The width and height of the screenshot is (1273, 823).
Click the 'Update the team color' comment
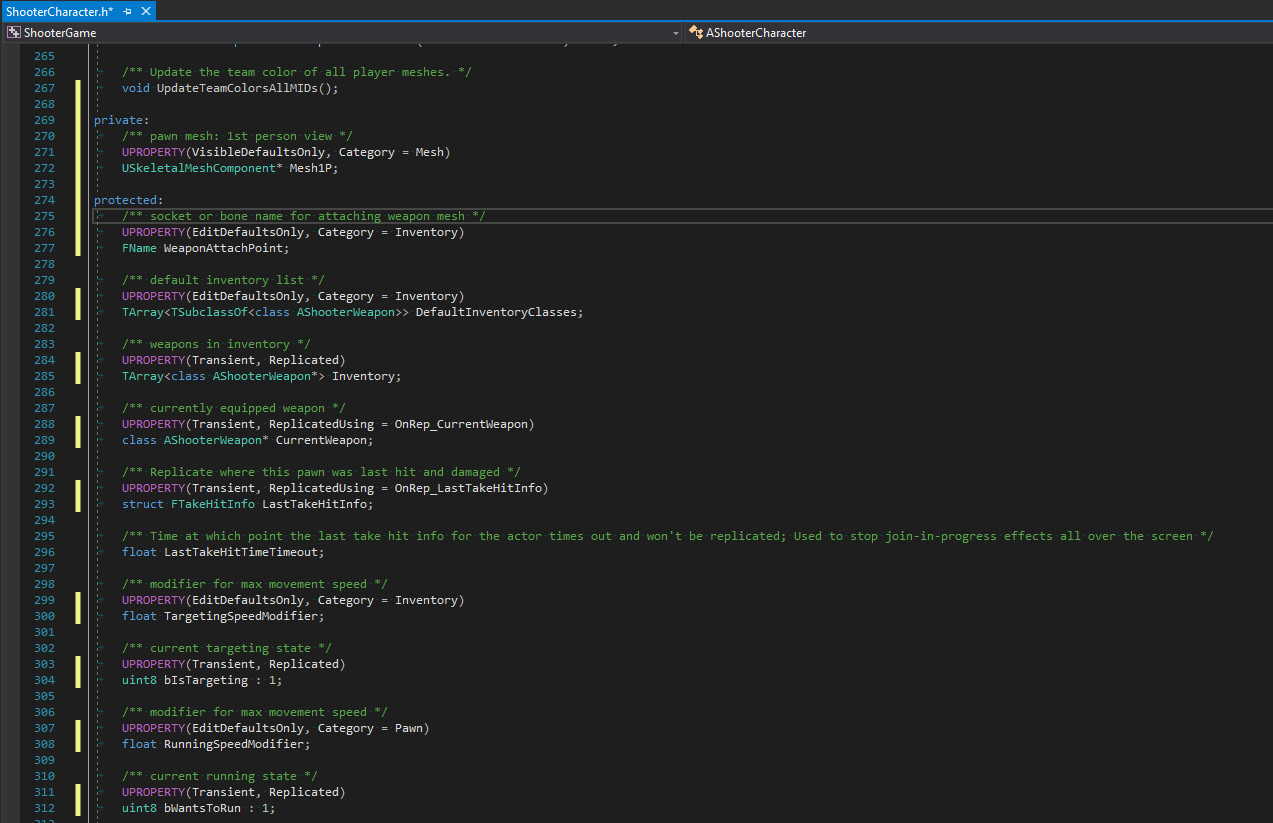click(x=297, y=72)
